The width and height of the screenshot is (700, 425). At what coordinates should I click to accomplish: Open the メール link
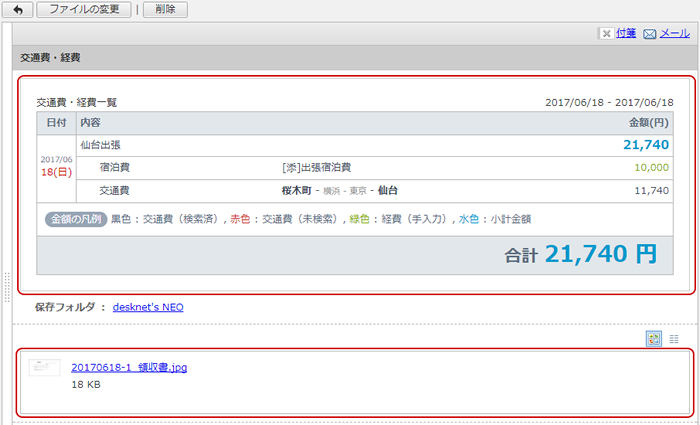click(x=674, y=33)
